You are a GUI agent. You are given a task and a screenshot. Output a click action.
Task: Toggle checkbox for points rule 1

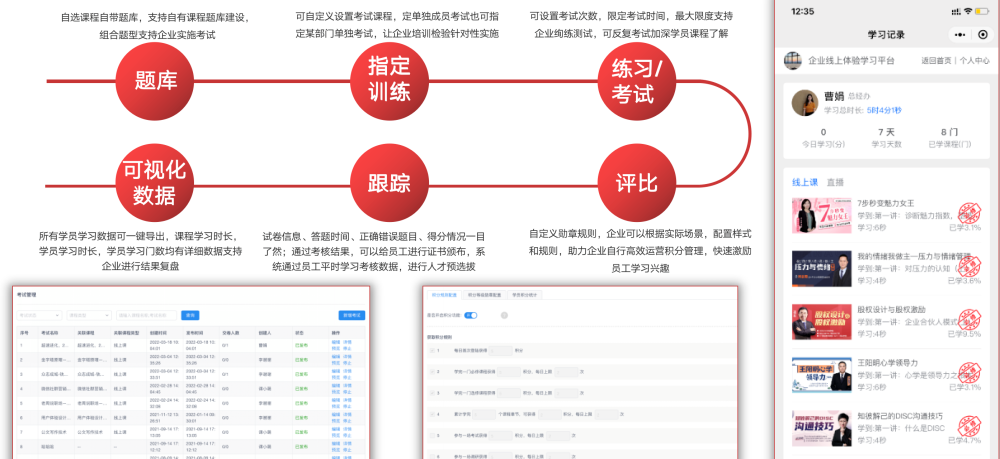point(432,351)
